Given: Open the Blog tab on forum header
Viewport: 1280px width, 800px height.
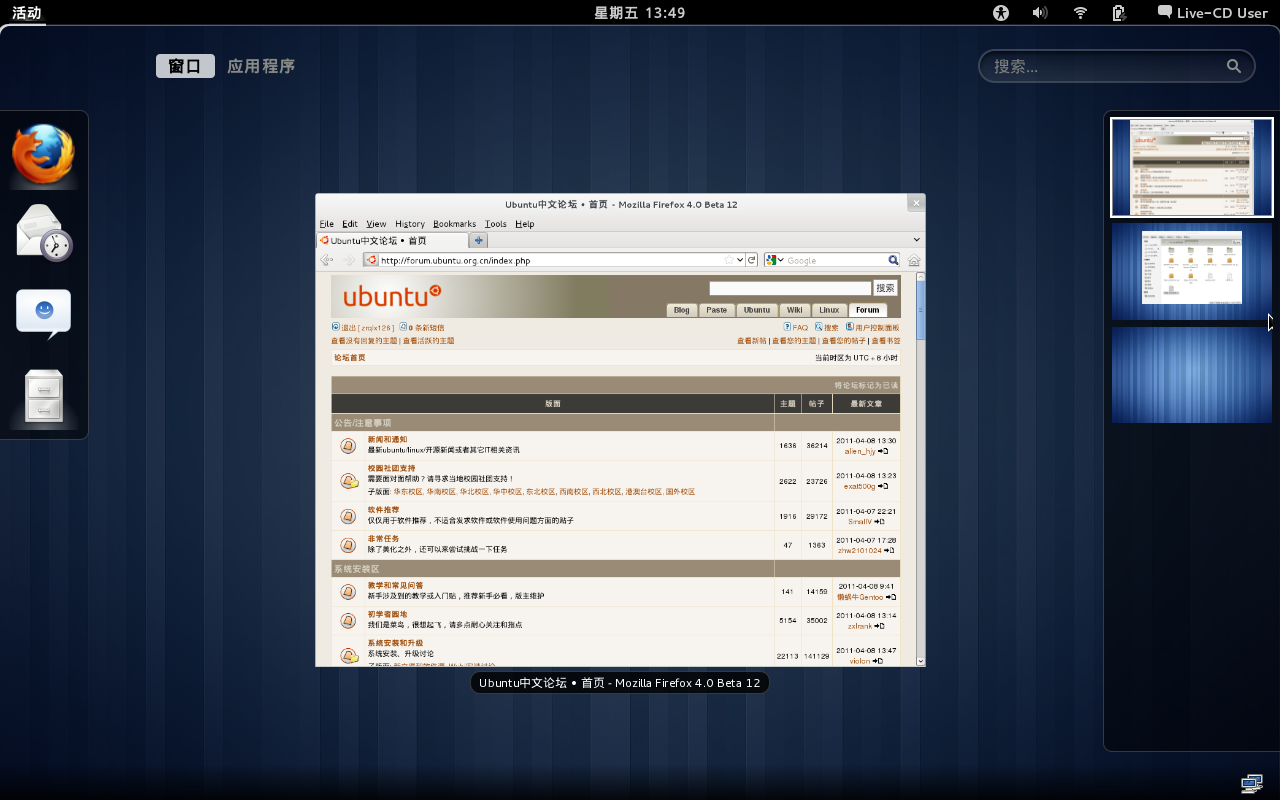Looking at the screenshot, I should tap(681, 310).
